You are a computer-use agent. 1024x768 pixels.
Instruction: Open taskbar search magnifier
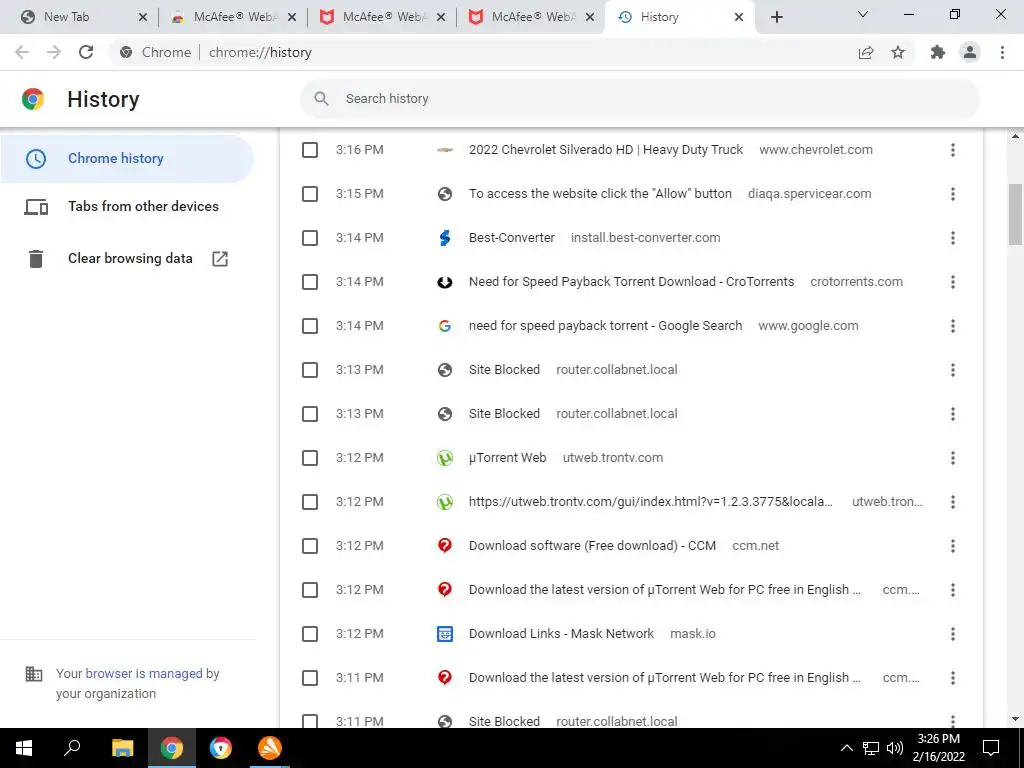(72, 748)
